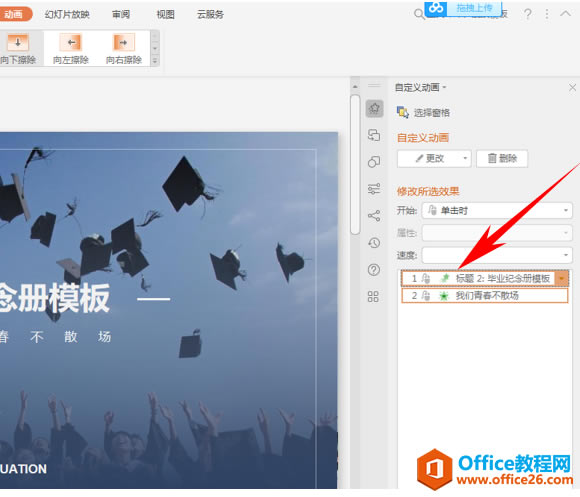Select animation item 我们青春不散场
Viewport: 580px width, 497px height.
[485, 295]
